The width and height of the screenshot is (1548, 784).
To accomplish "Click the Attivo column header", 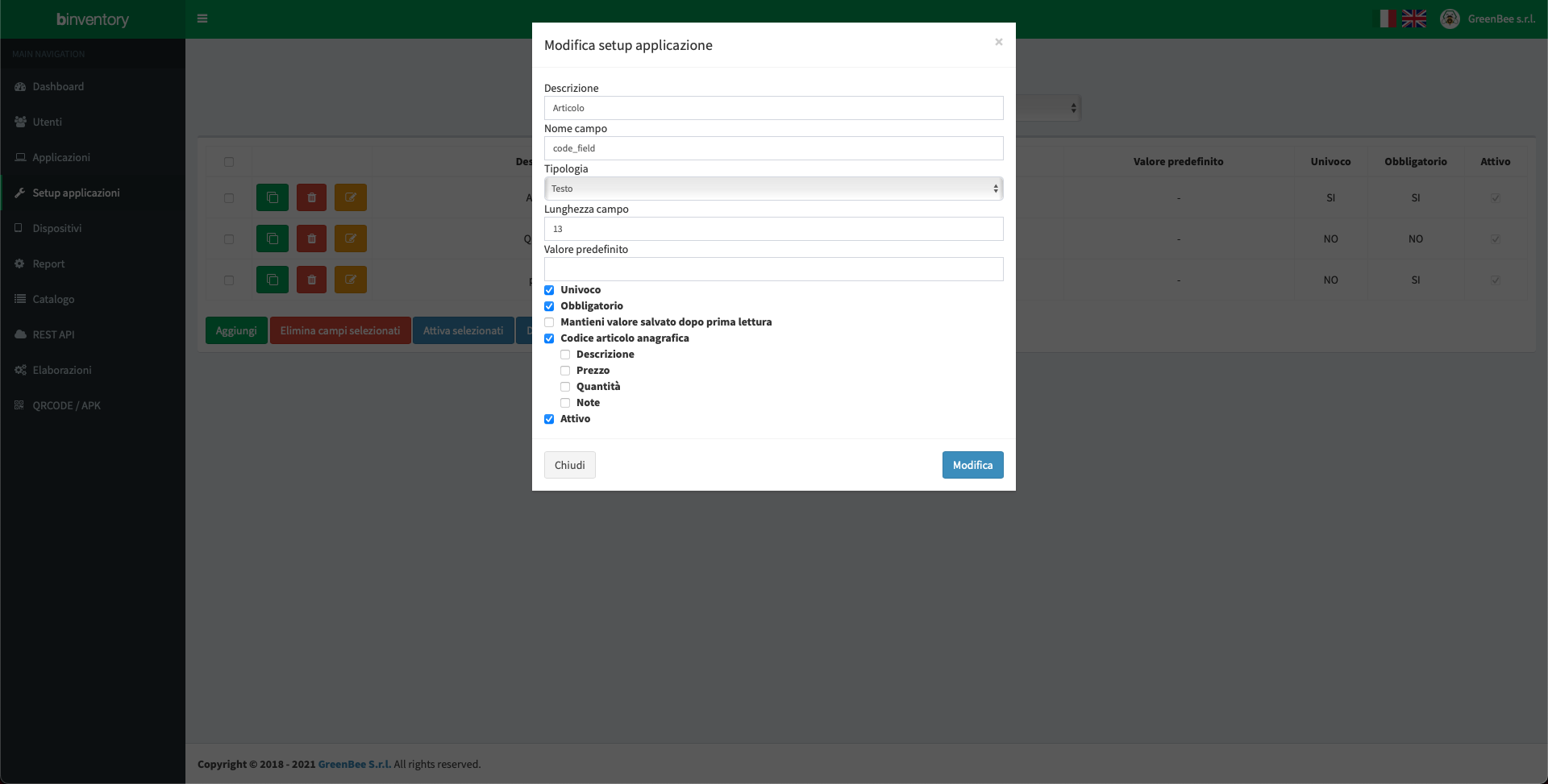I will (1496, 162).
